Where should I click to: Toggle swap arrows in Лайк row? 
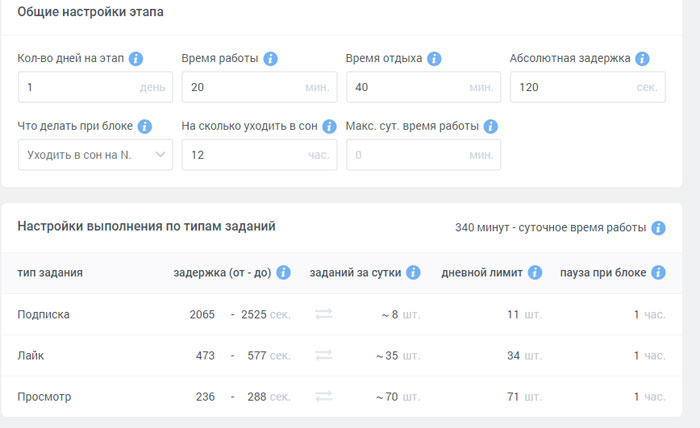point(324,355)
